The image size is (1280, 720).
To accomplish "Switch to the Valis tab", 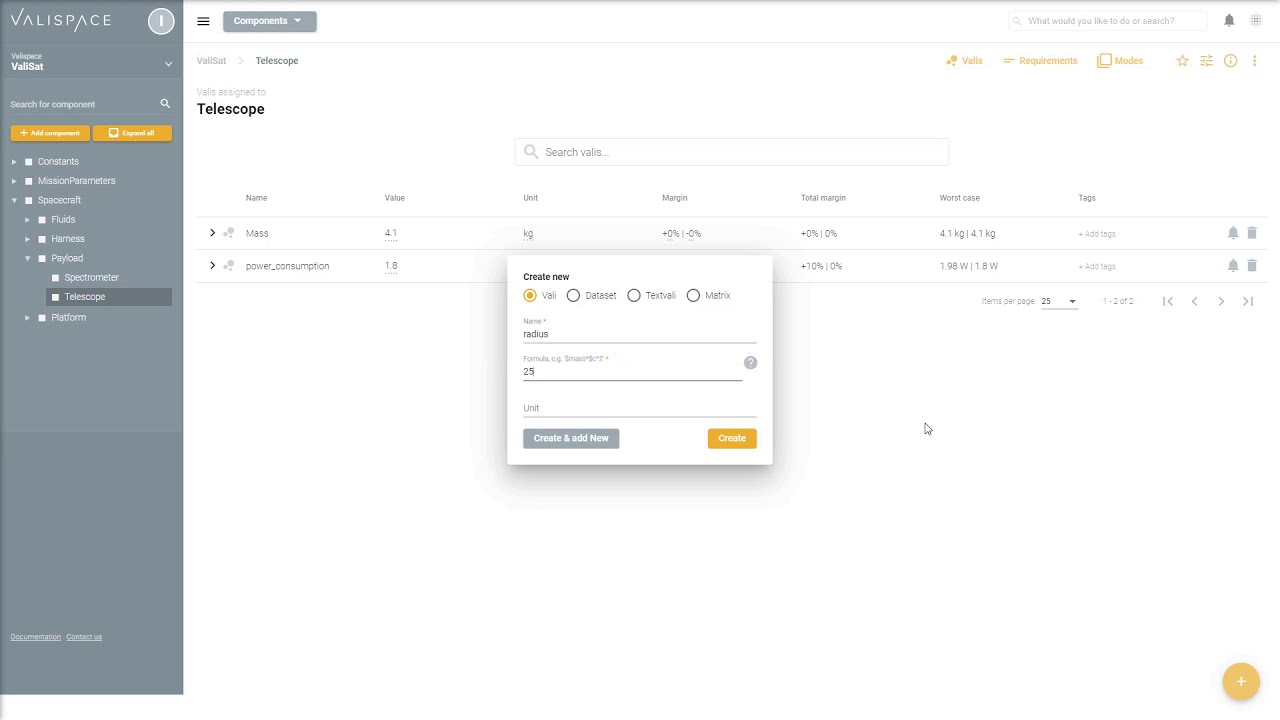I will [964, 61].
